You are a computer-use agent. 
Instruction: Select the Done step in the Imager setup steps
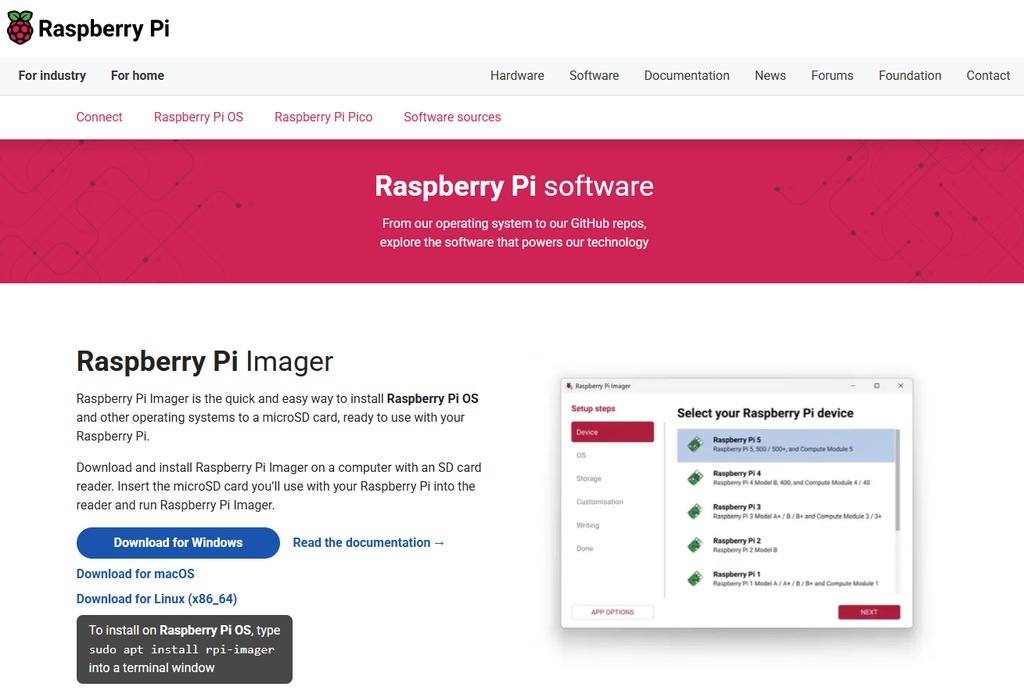click(x=584, y=549)
